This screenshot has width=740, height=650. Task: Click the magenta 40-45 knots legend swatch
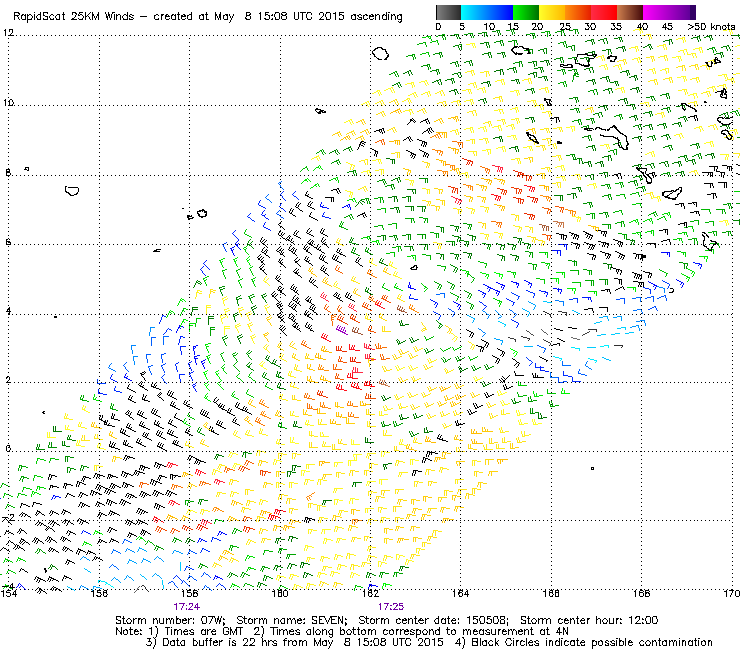point(656,12)
